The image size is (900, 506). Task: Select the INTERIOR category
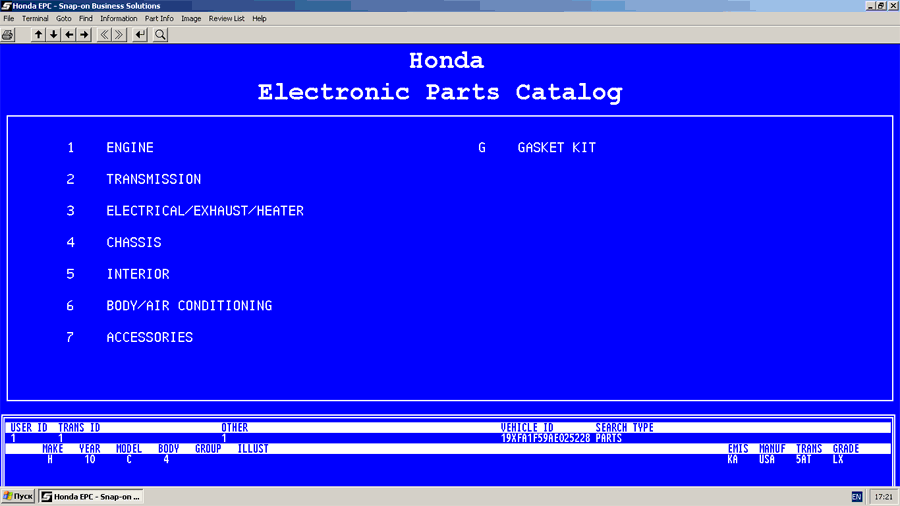pyautogui.click(x=138, y=274)
